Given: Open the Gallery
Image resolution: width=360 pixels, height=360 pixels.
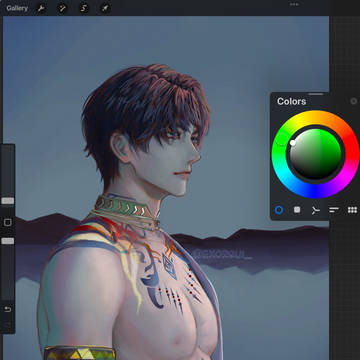Looking at the screenshot, I should [17, 8].
